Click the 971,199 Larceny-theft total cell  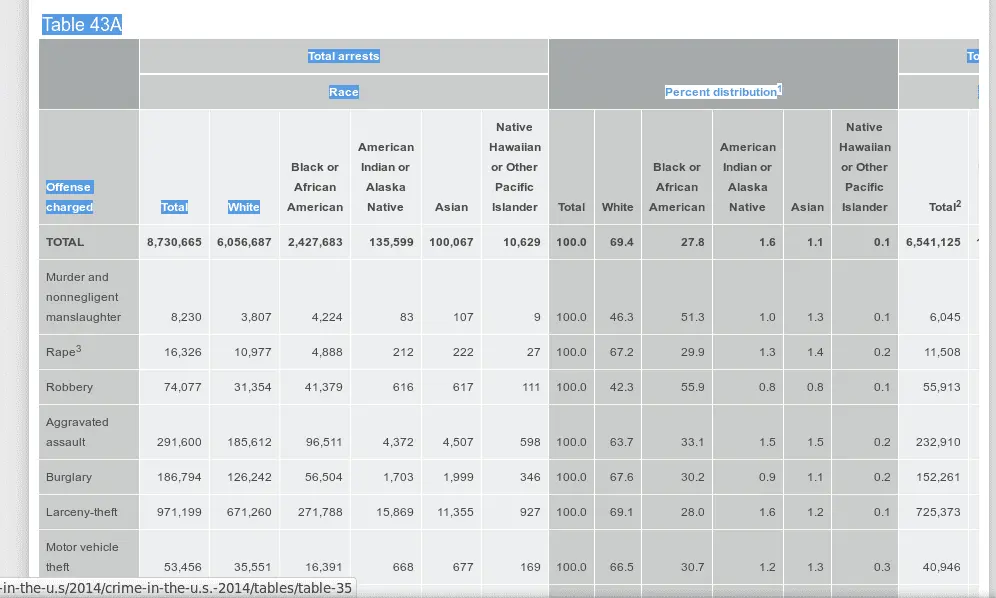pos(179,512)
